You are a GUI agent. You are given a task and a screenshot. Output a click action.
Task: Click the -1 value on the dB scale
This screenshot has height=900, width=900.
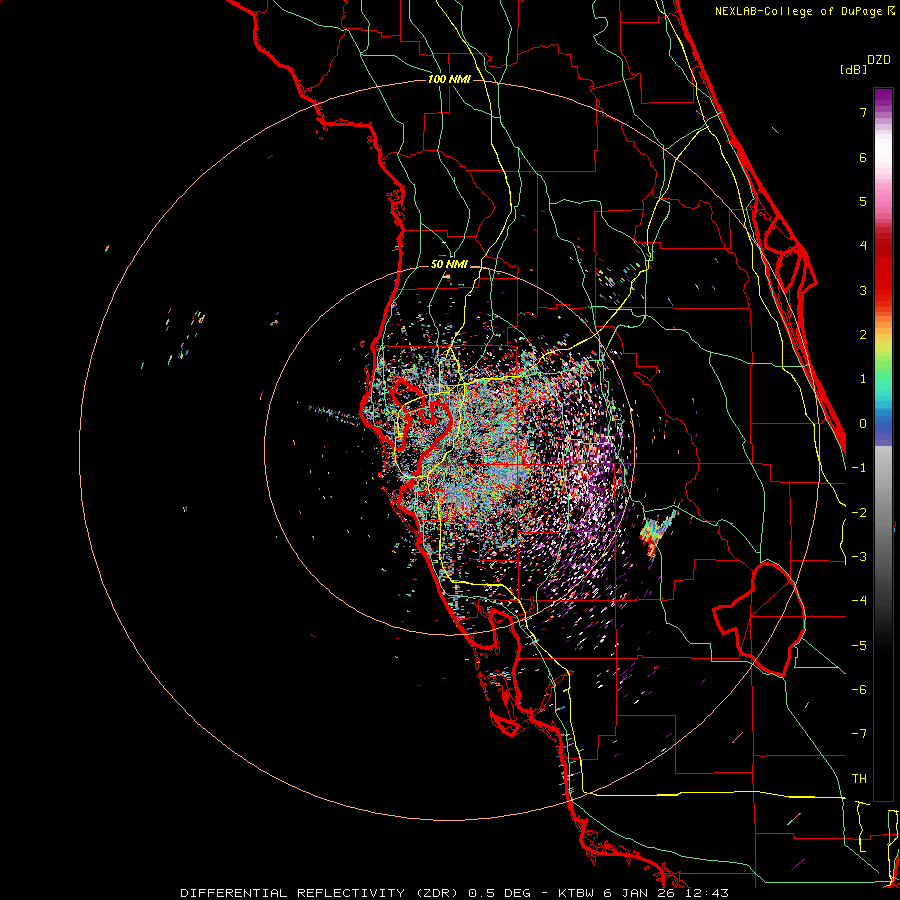859,468
